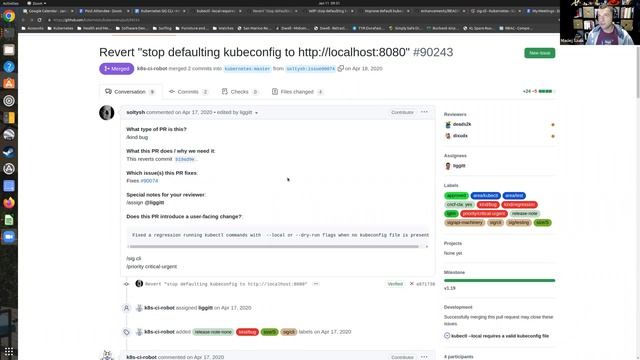Click the area/kubectl label in sidebar
The width and height of the screenshot is (640, 360).
pos(485,196)
